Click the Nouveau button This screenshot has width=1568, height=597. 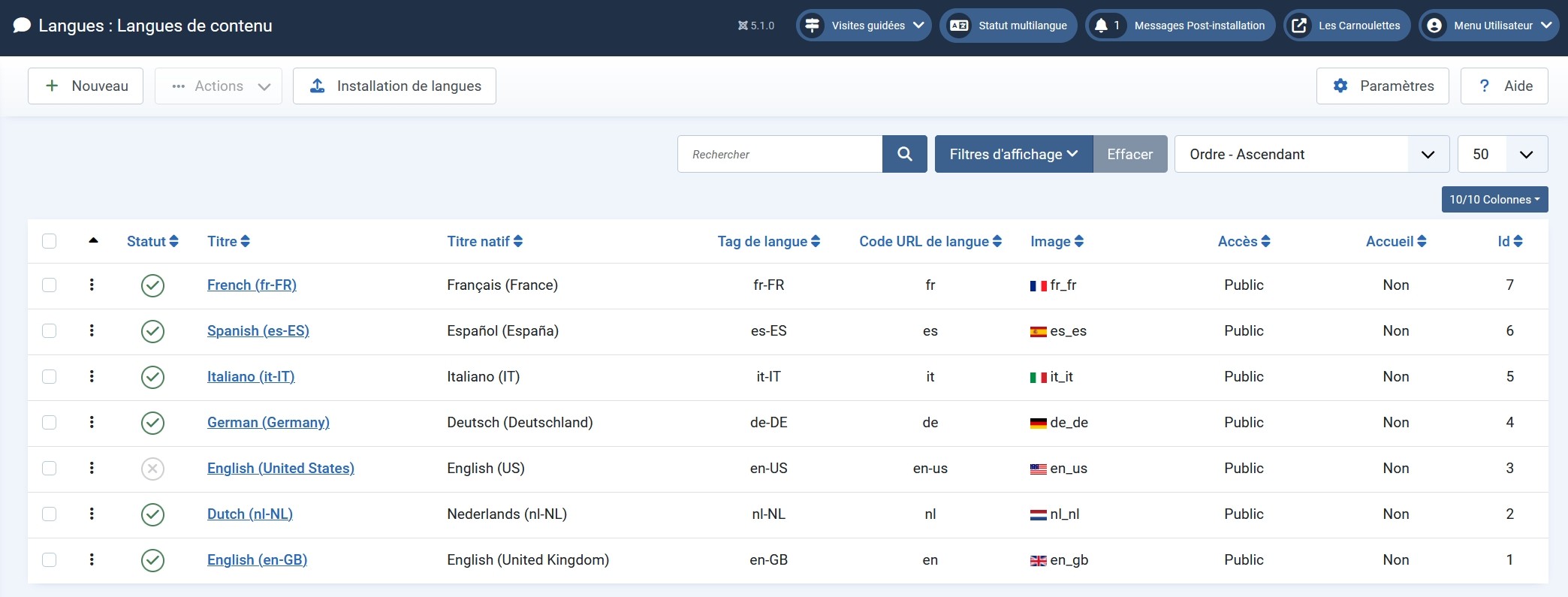coord(86,86)
